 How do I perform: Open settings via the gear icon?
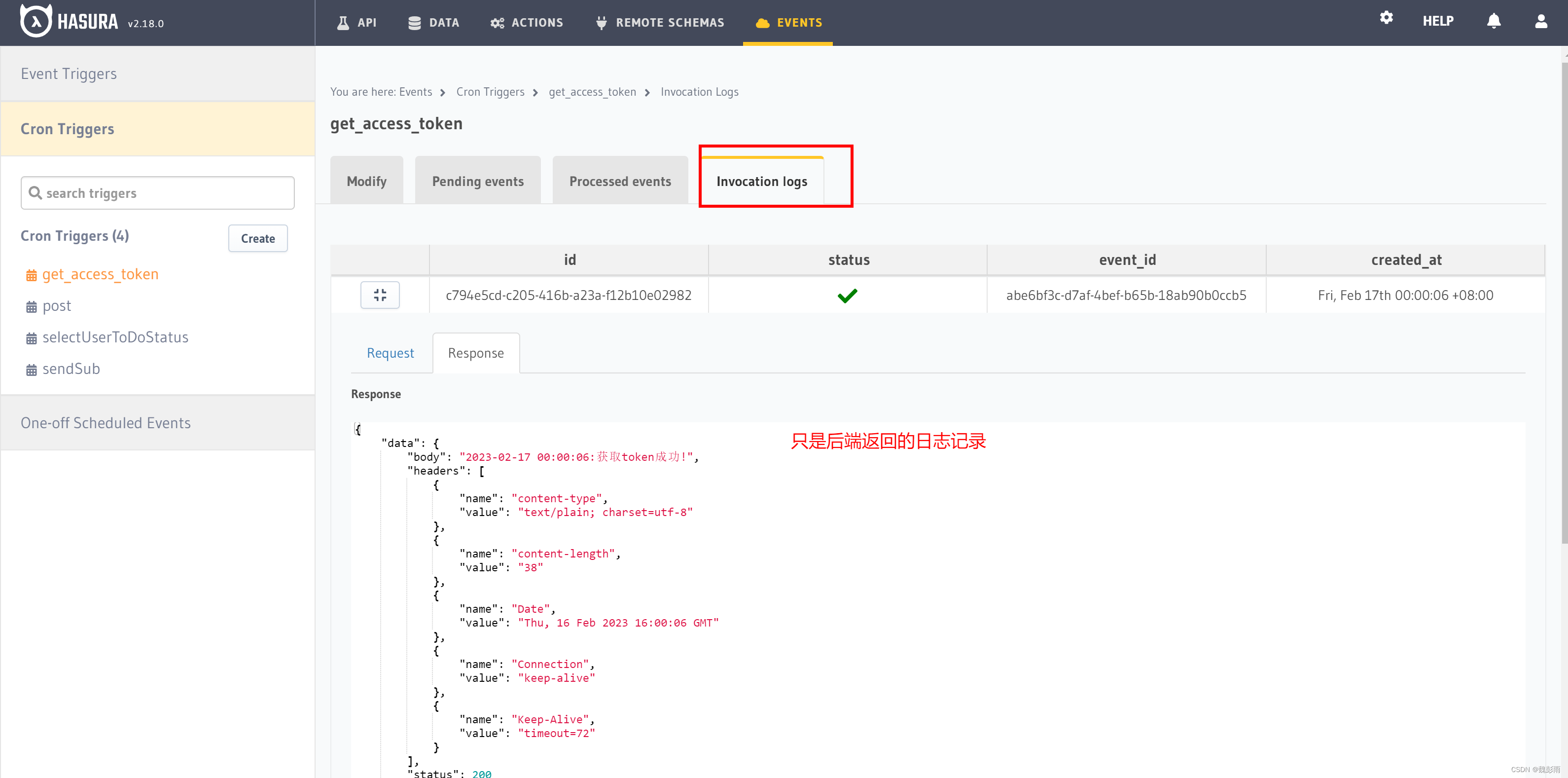(1386, 18)
